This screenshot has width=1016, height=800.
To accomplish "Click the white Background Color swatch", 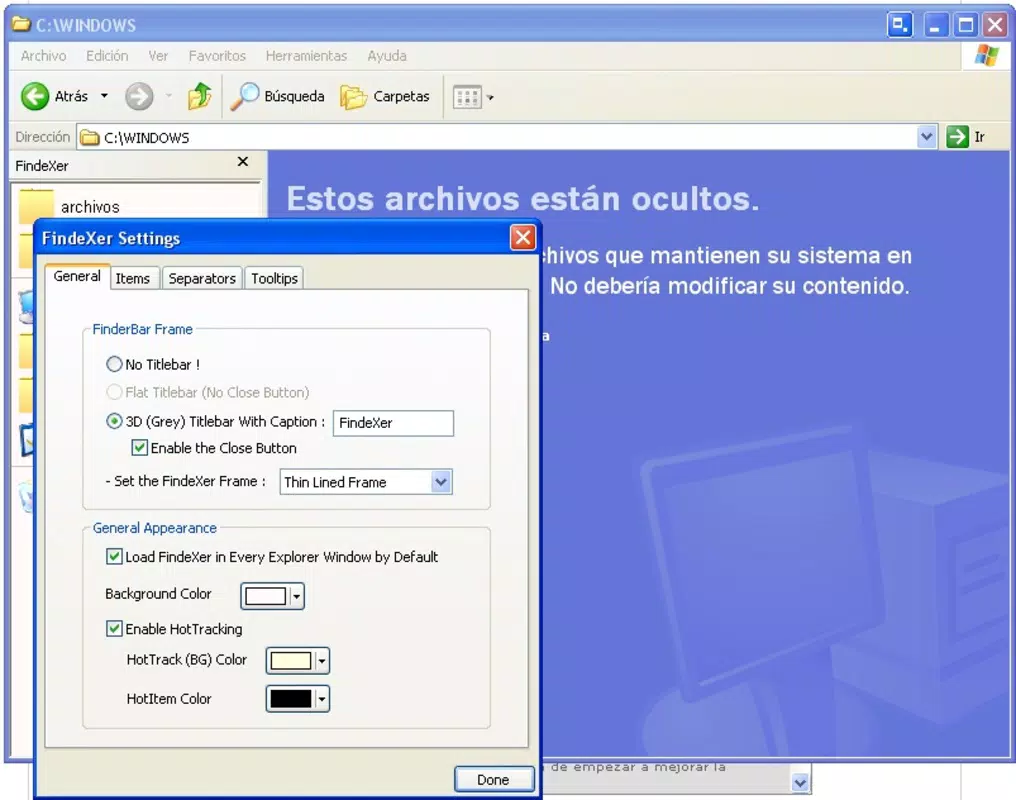I will [266, 596].
